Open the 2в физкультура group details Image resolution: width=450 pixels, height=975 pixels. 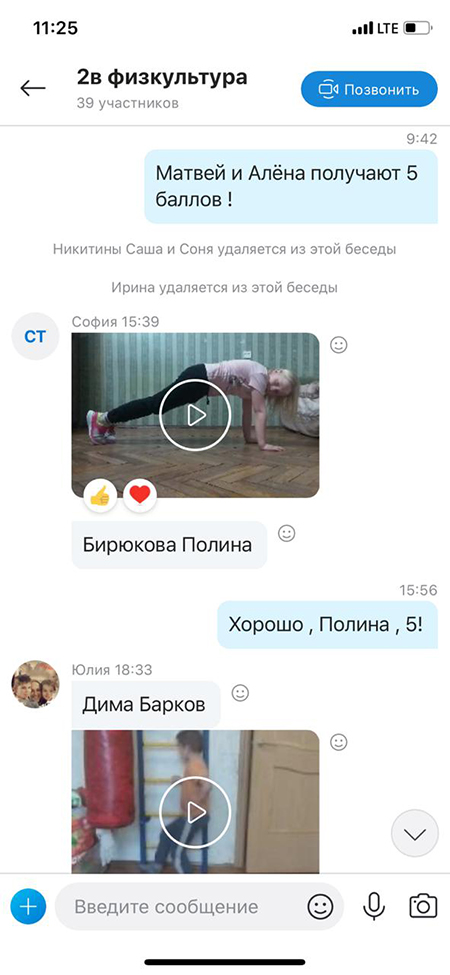click(162, 78)
